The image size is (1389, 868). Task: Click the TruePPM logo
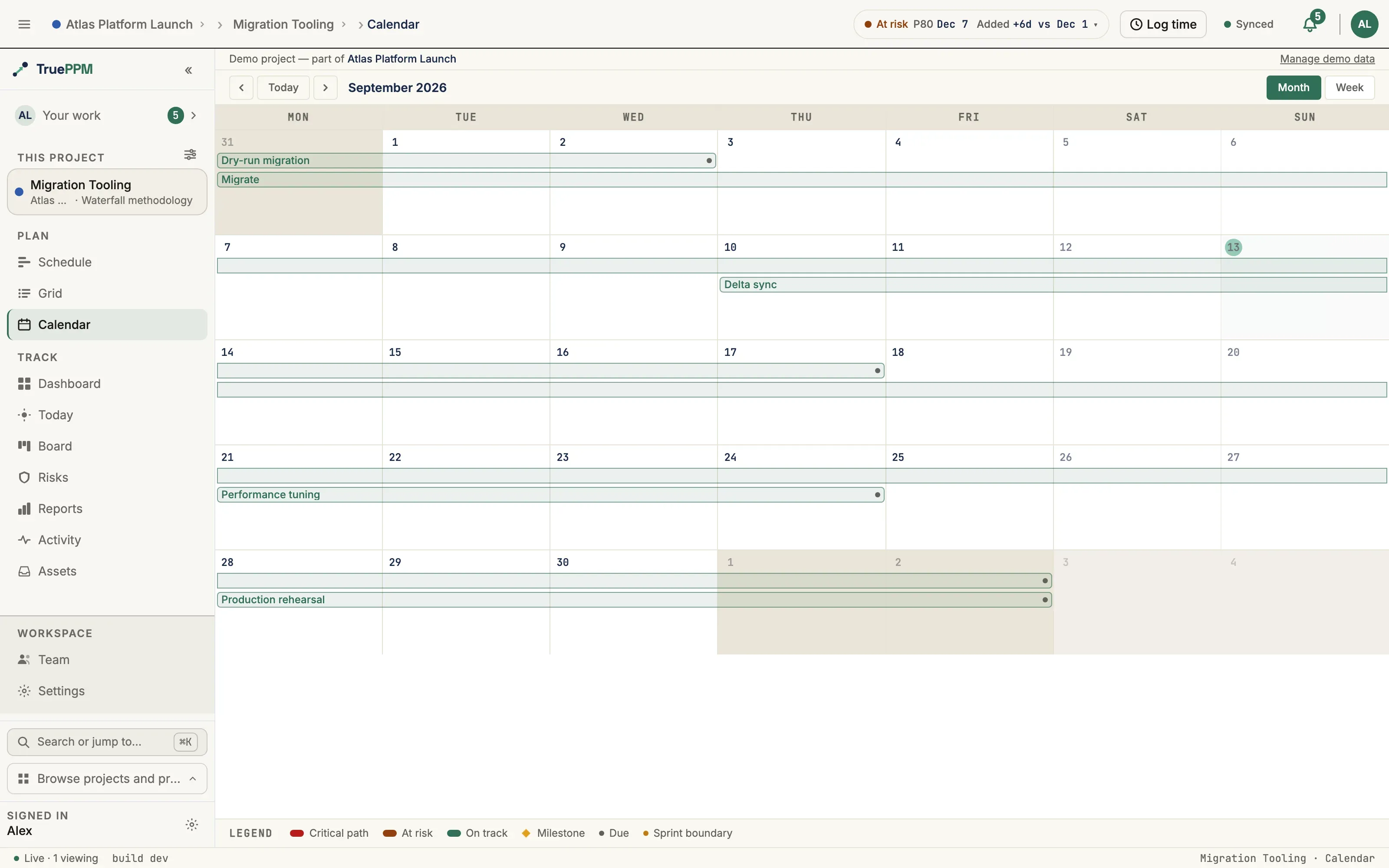pos(53,69)
